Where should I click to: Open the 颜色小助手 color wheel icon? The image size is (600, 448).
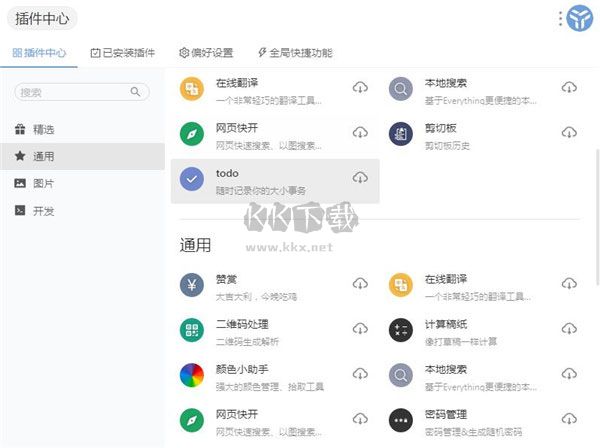point(192,375)
